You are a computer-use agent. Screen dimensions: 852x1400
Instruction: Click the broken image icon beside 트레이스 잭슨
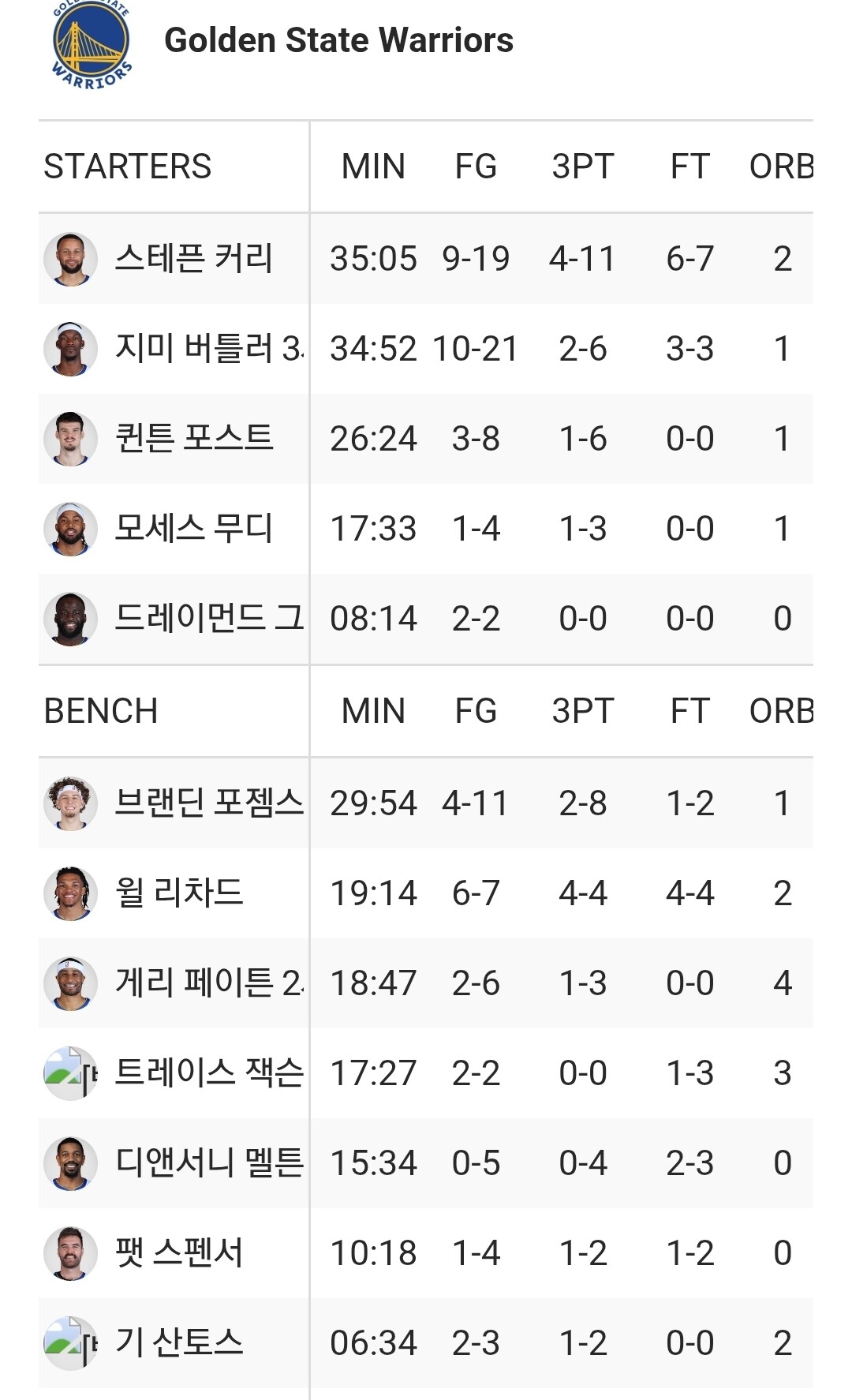[x=70, y=1073]
